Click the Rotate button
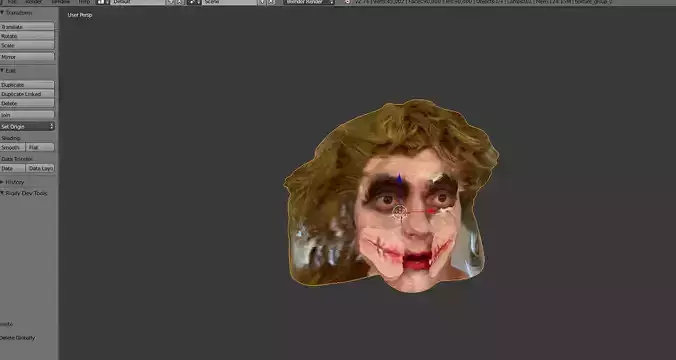Viewport: 676px width, 360px height. click(x=27, y=36)
